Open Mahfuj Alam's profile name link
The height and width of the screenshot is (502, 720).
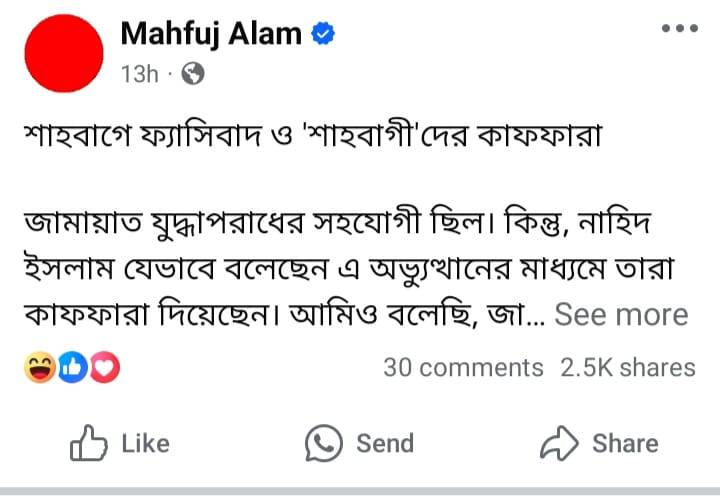click(x=210, y=34)
